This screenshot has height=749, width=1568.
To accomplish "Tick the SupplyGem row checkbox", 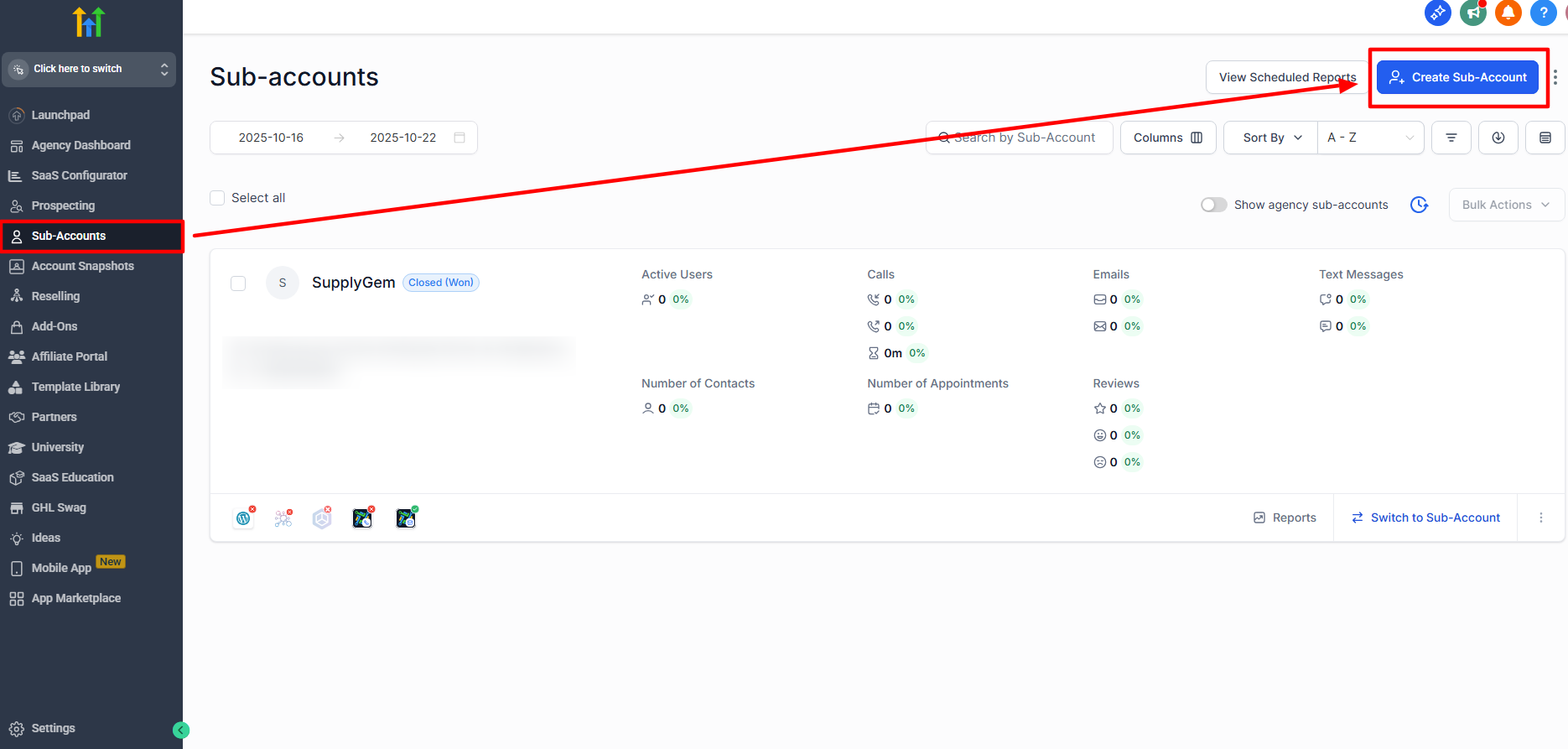I will pos(238,283).
